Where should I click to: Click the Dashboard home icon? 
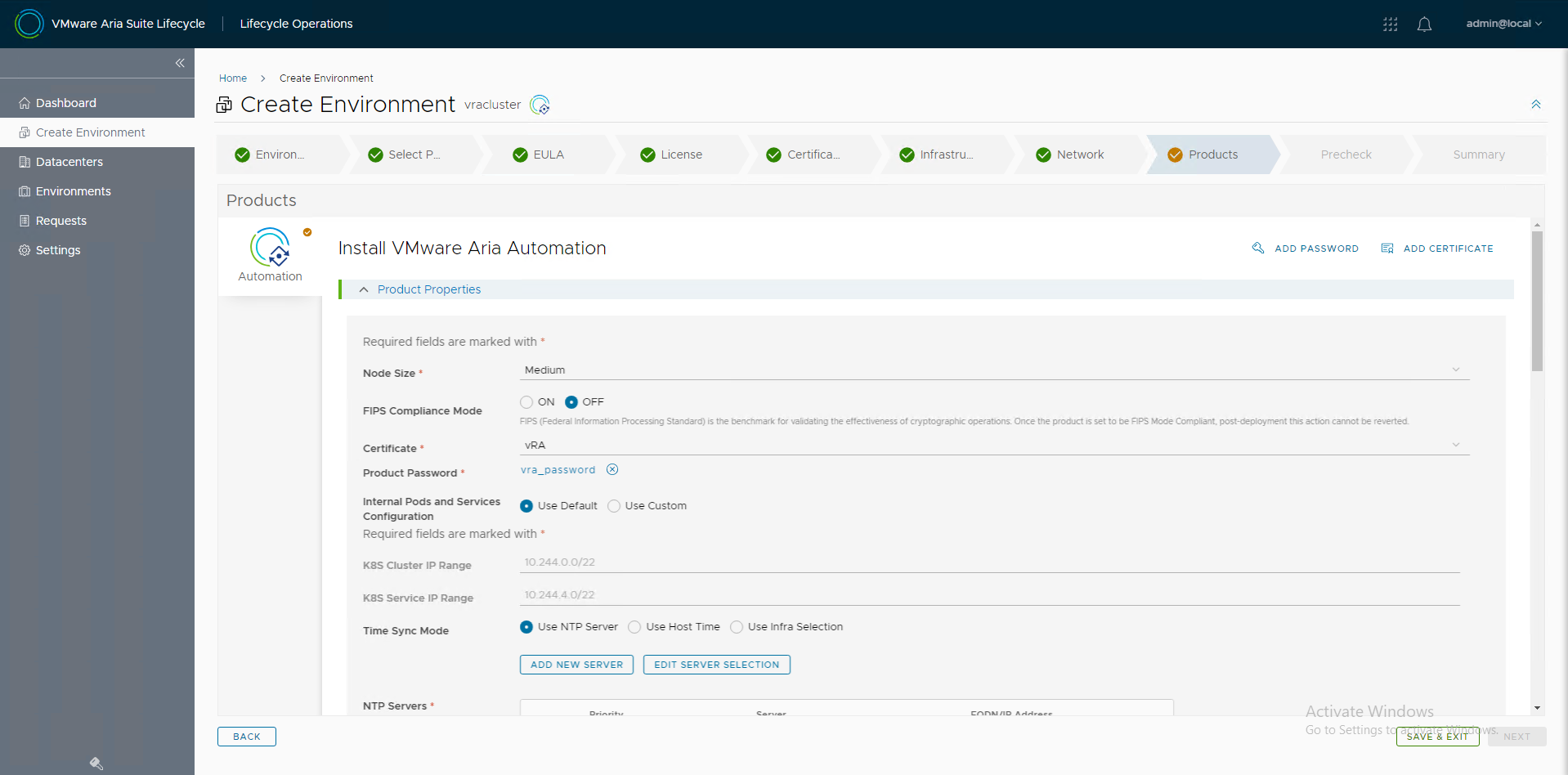25,103
